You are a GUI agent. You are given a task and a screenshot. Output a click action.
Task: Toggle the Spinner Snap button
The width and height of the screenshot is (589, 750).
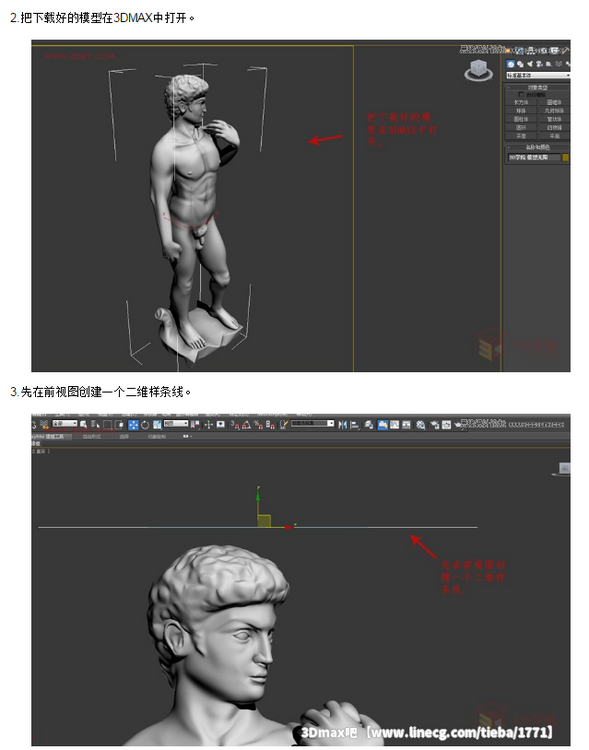[x=270, y=425]
